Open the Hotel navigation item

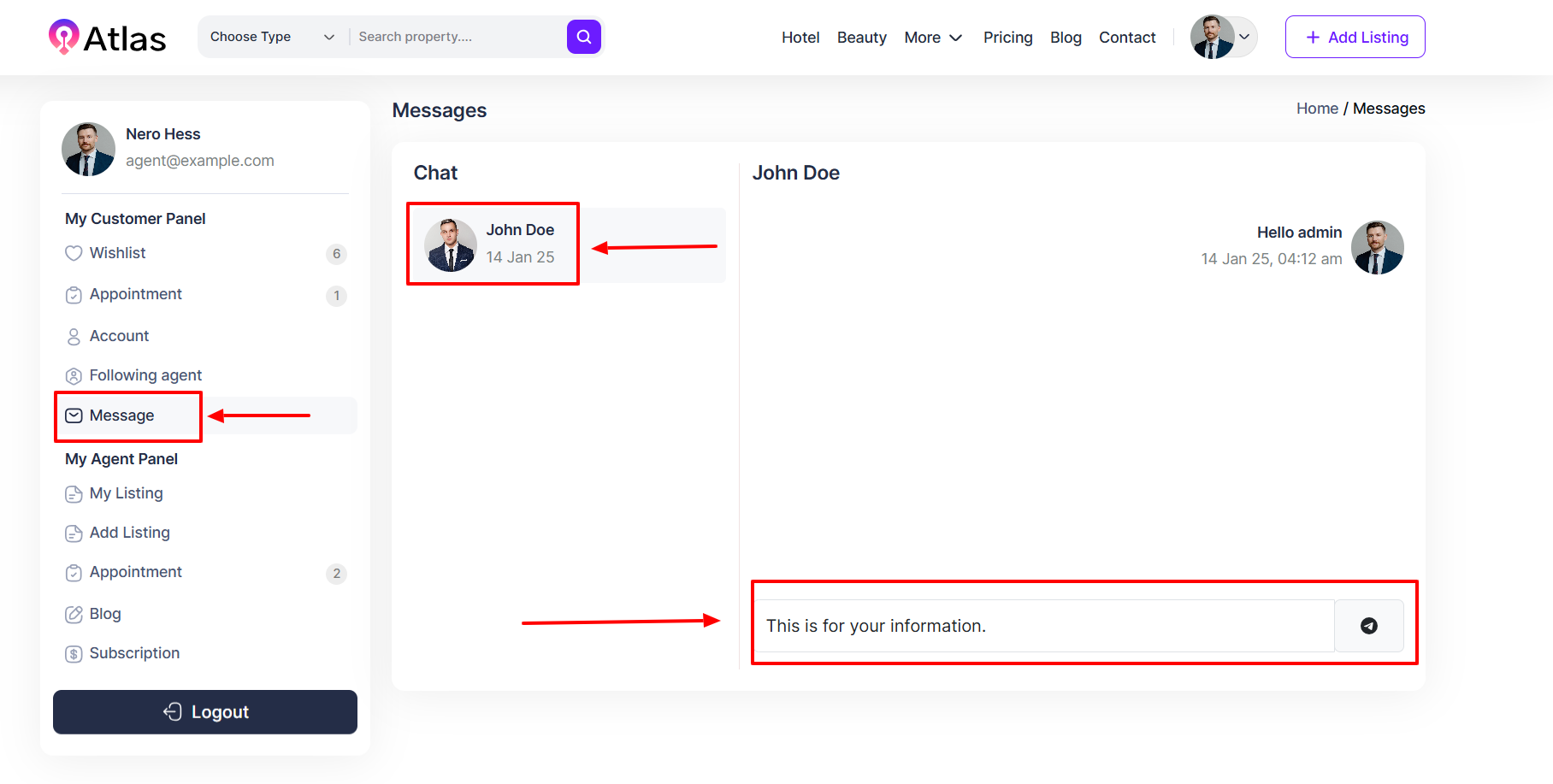[800, 38]
